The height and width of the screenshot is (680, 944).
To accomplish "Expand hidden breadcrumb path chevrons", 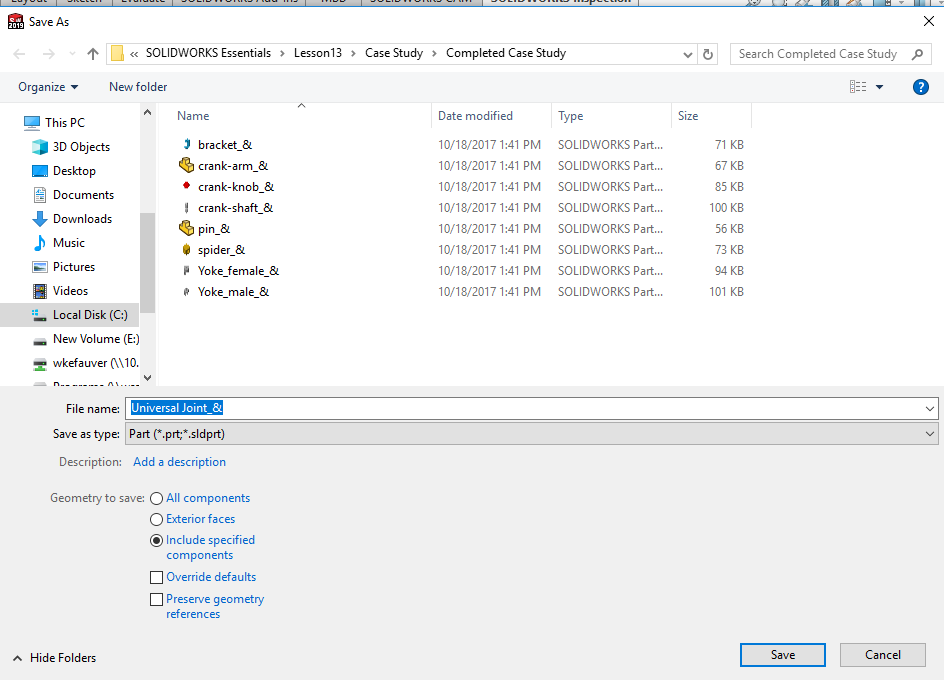I will pyautogui.click(x=134, y=54).
